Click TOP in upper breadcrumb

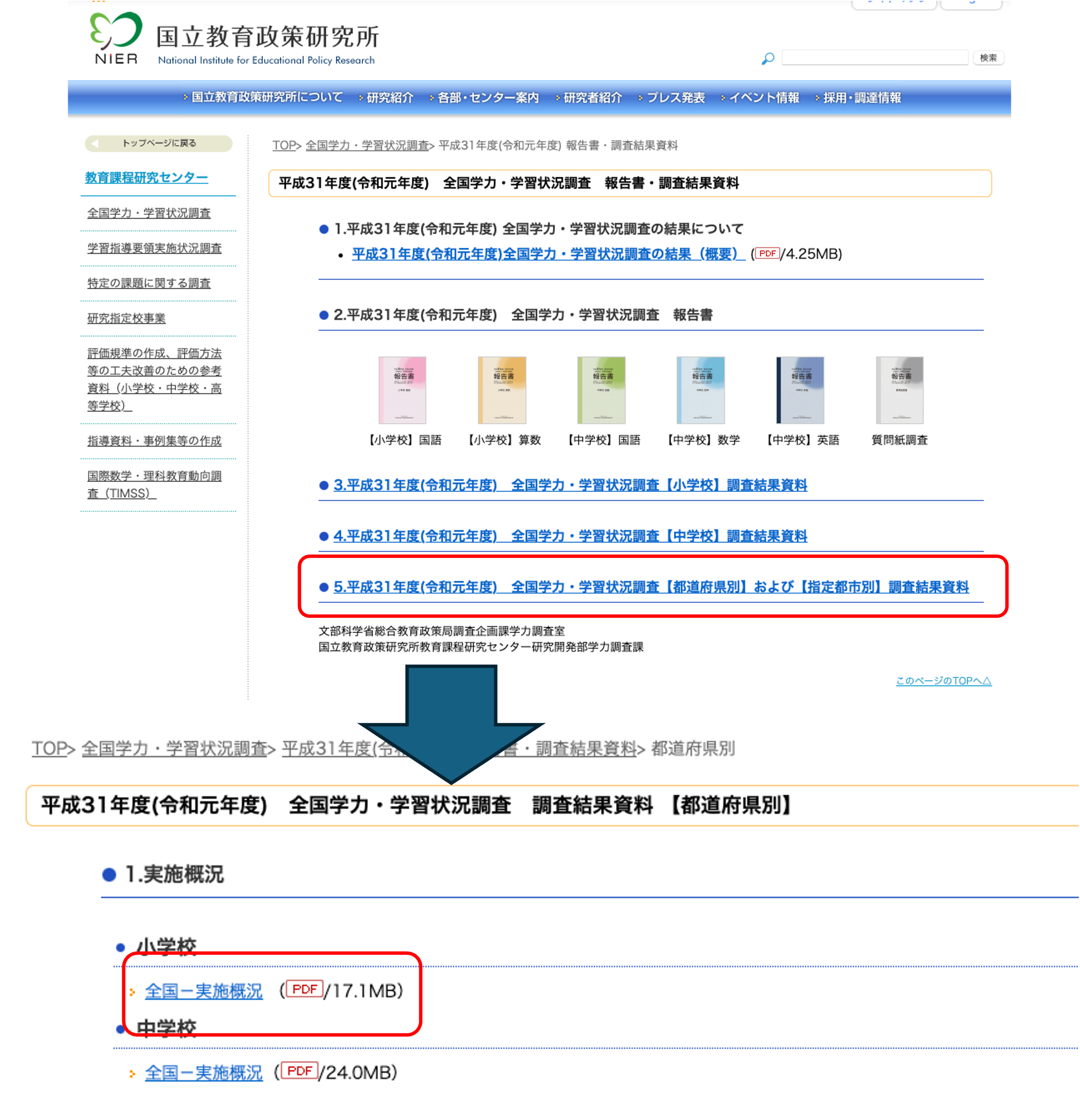coord(284,146)
